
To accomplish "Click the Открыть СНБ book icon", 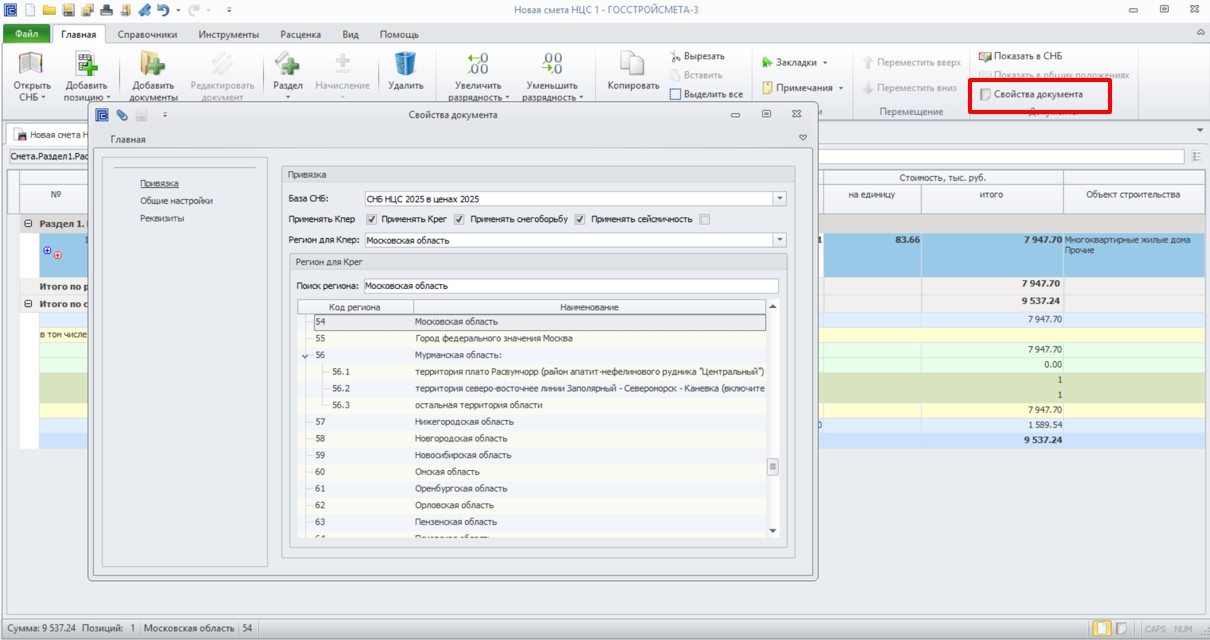I will (x=32, y=64).
